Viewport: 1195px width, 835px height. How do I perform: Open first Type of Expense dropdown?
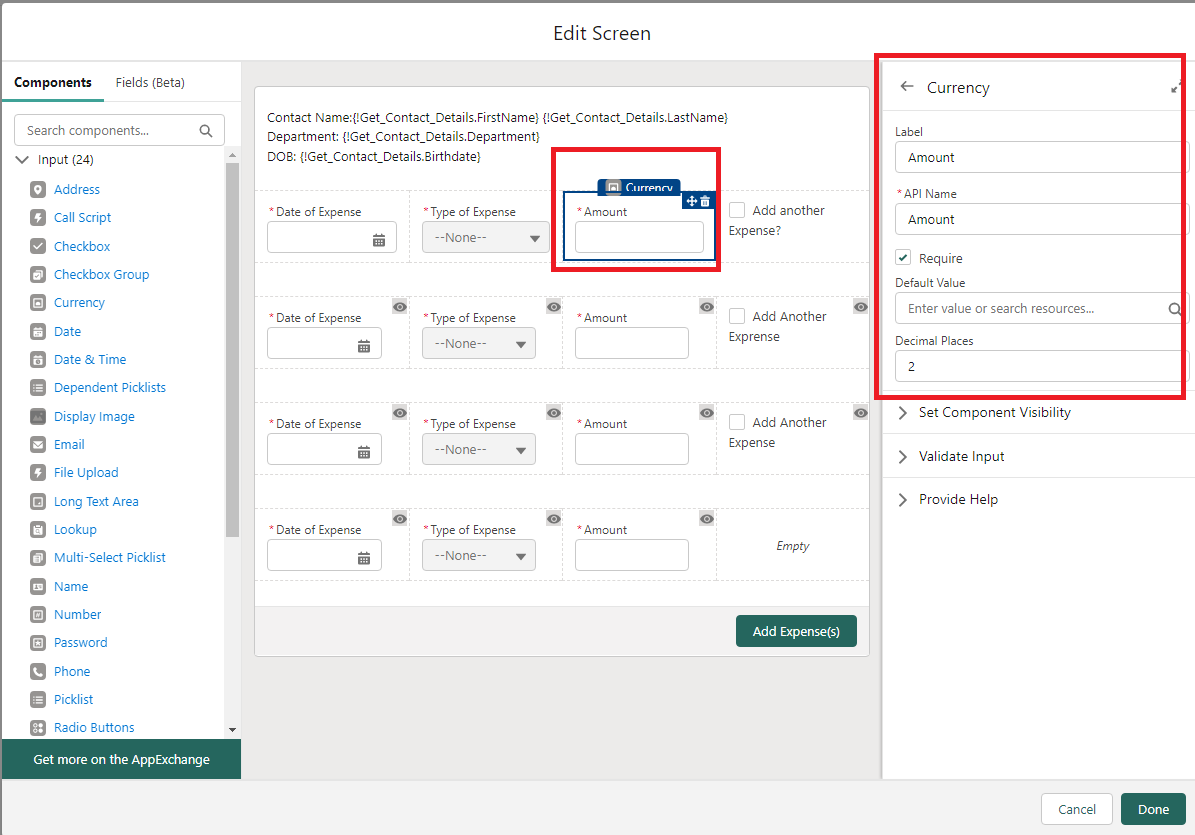[x=486, y=238]
